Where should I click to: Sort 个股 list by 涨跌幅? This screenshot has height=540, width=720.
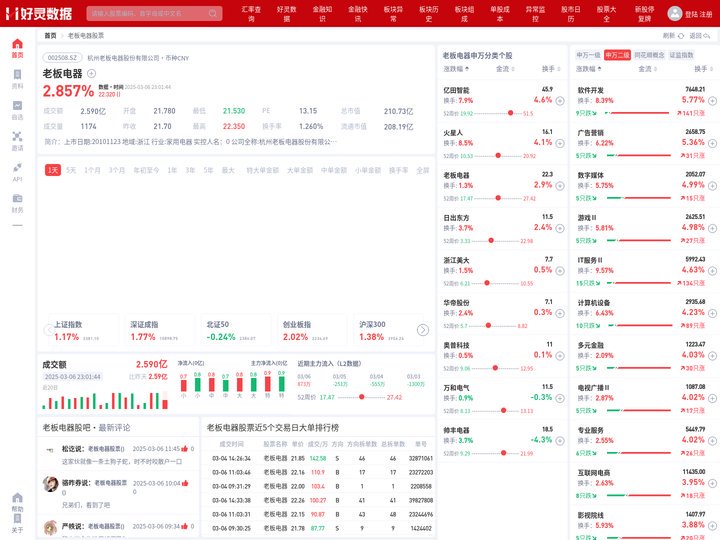click(x=456, y=69)
